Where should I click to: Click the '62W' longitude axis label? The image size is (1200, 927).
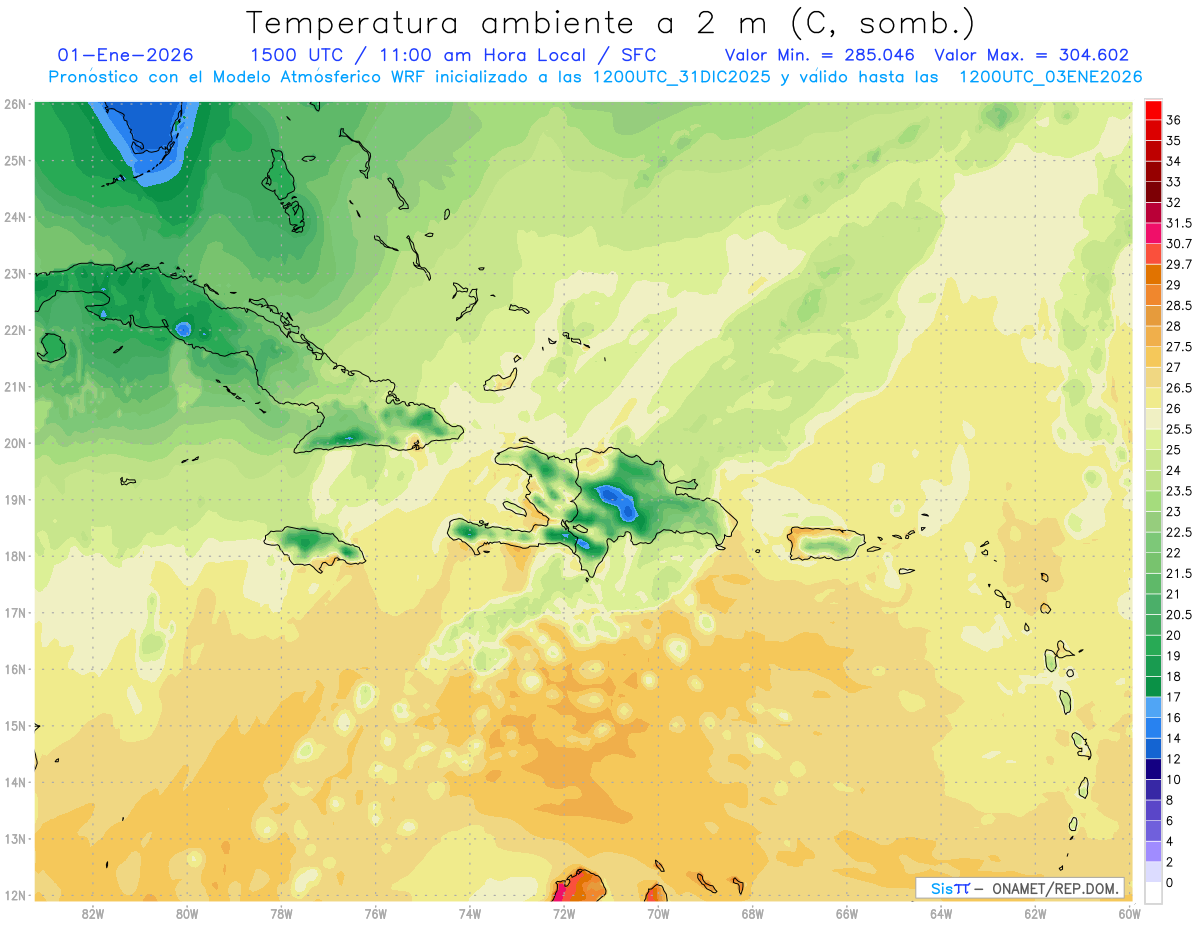1035,914
